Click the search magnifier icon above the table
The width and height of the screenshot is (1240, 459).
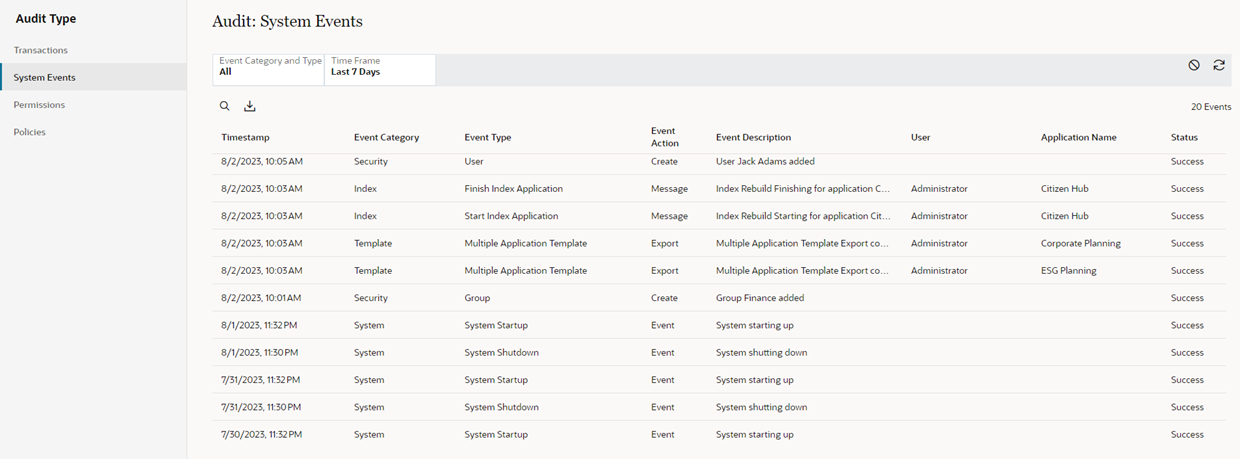[x=225, y=106]
